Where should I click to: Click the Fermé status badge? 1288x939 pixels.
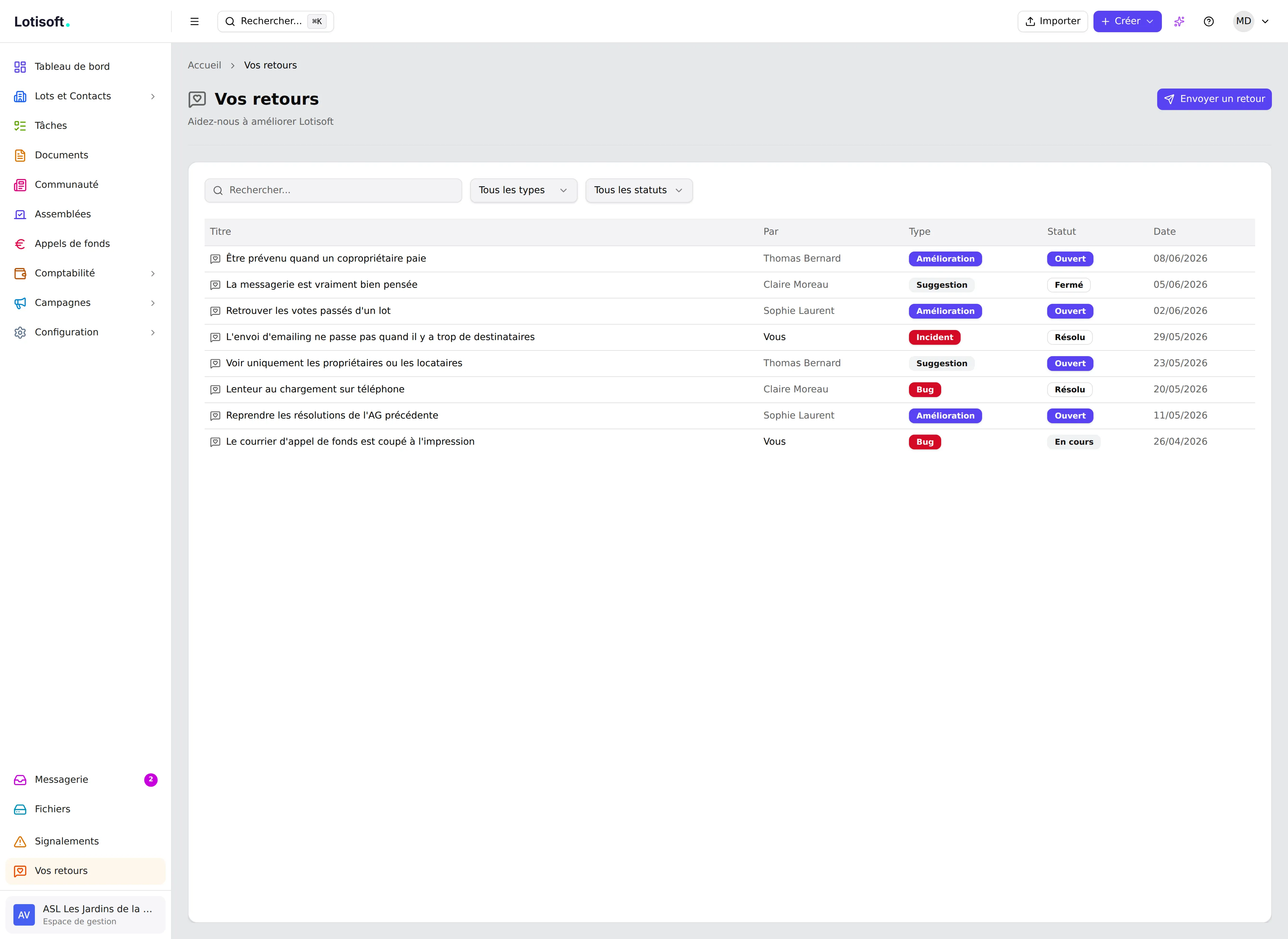(x=1069, y=285)
